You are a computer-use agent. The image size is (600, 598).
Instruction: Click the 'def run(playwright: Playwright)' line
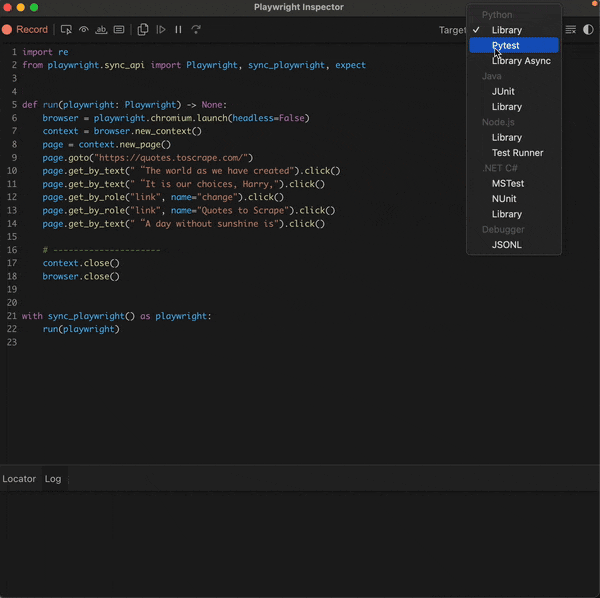tap(124, 105)
